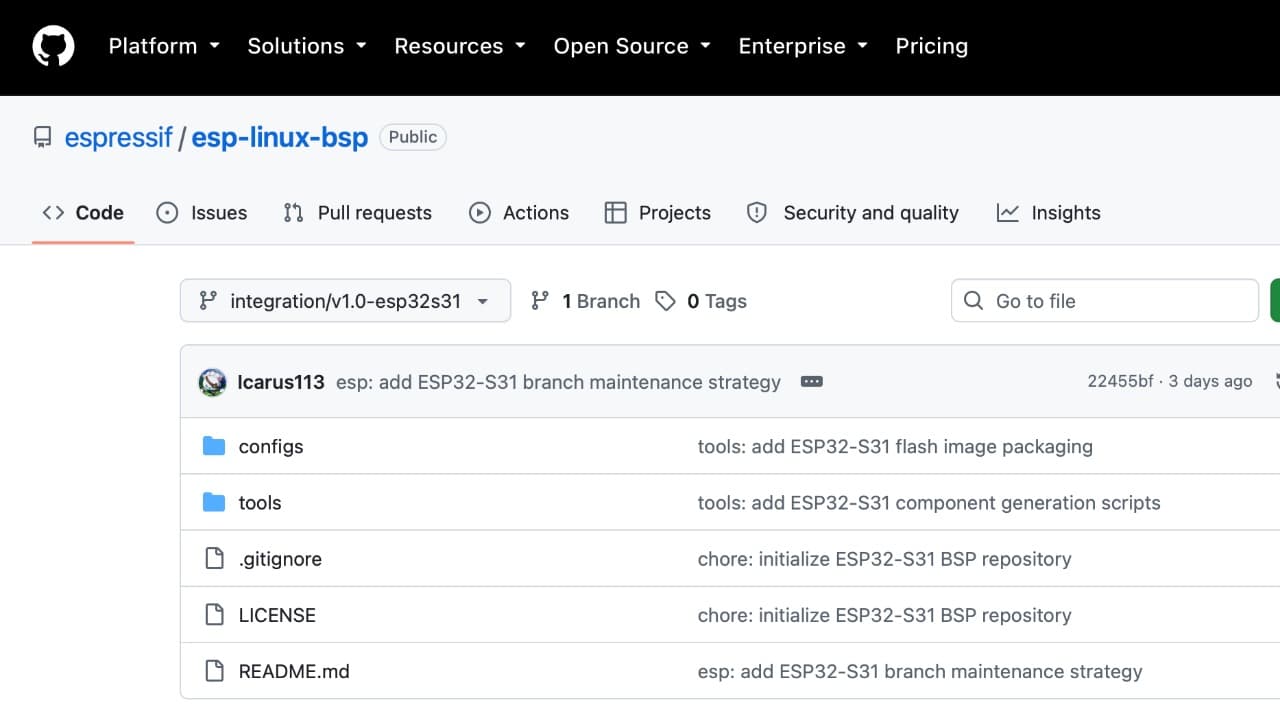This screenshot has height=720, width=1280.
Task: View the 1 Branch list
Action: [585, 301]
